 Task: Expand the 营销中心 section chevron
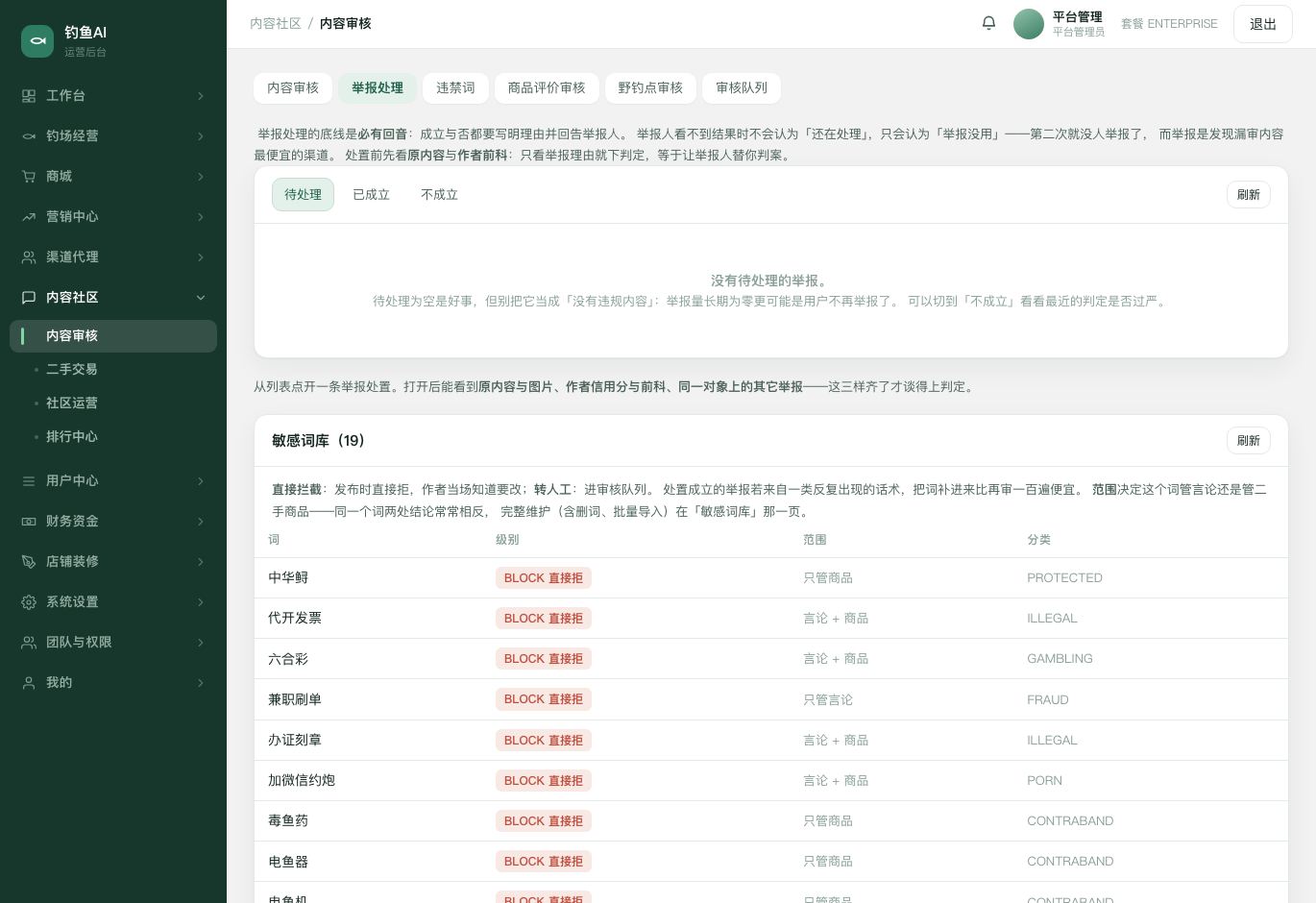(201, 217)
